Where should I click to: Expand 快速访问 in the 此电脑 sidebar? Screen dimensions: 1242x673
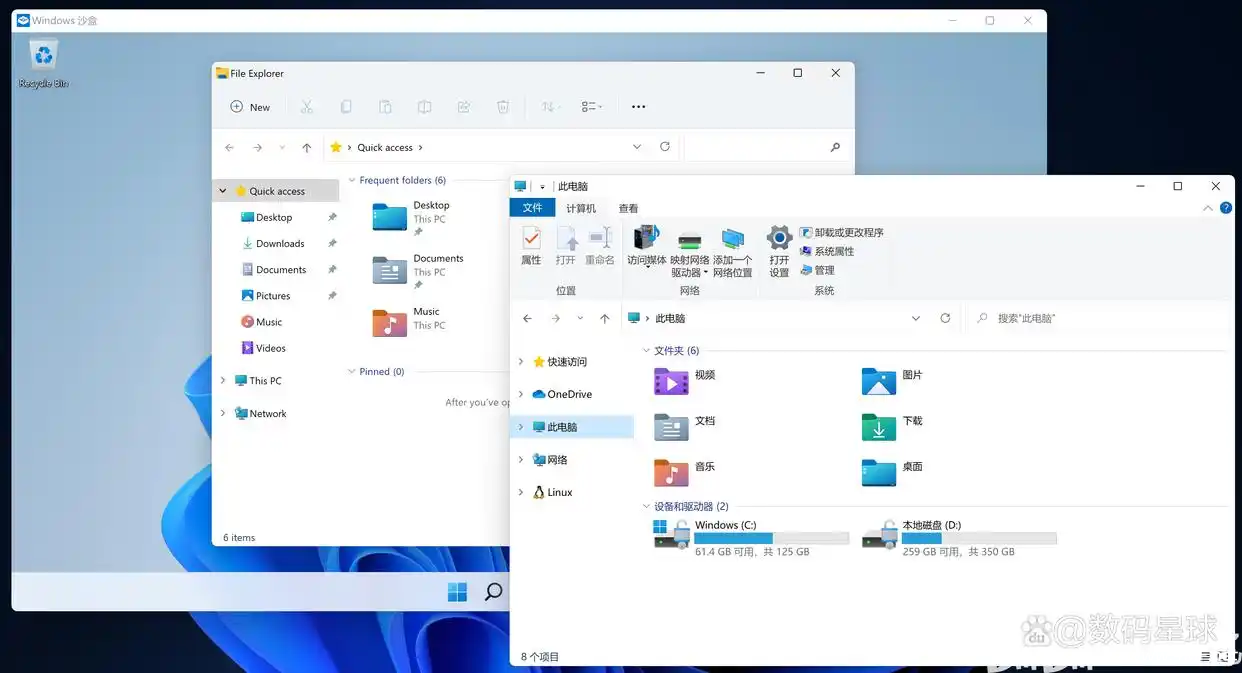coord(521,362)
